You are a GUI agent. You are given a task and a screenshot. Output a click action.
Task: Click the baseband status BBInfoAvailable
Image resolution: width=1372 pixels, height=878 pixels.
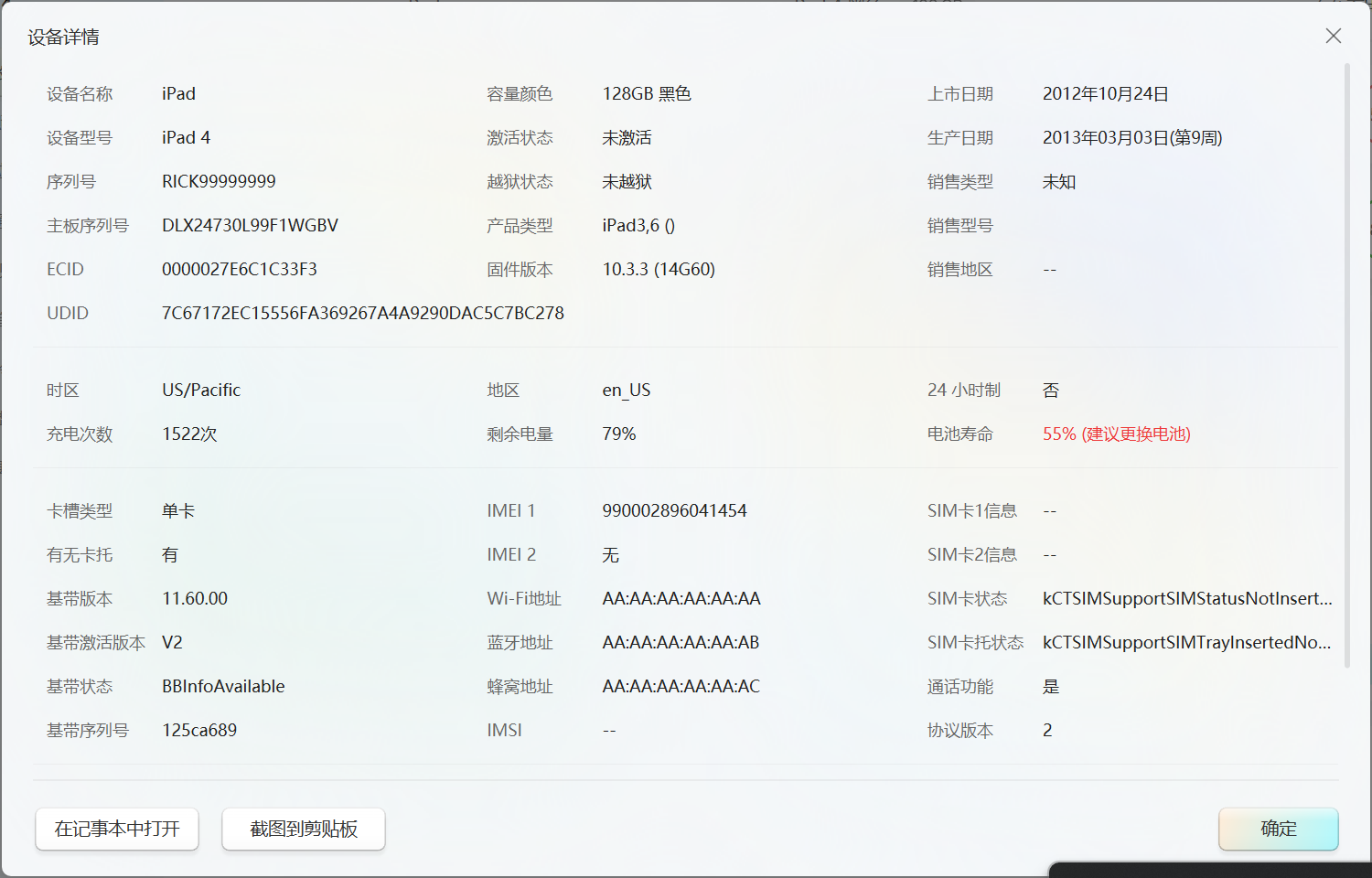(x=223, y=687)
